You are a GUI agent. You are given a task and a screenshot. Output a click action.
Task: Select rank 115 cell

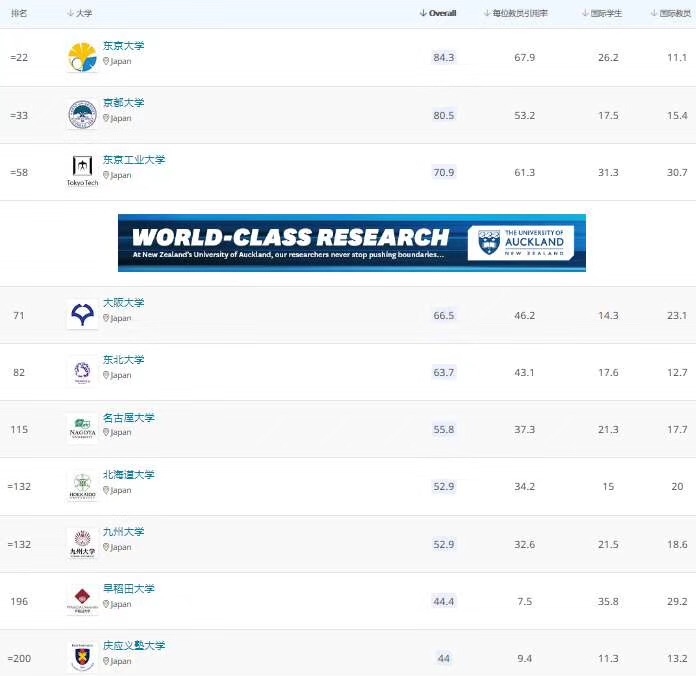pyautogui.click(x=19, y=430)
